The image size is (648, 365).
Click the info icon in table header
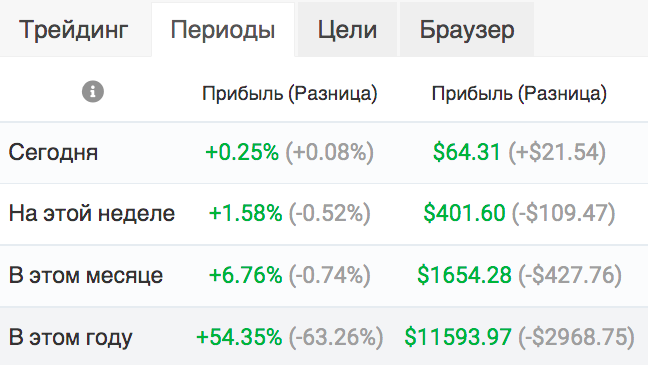(93, 91)
